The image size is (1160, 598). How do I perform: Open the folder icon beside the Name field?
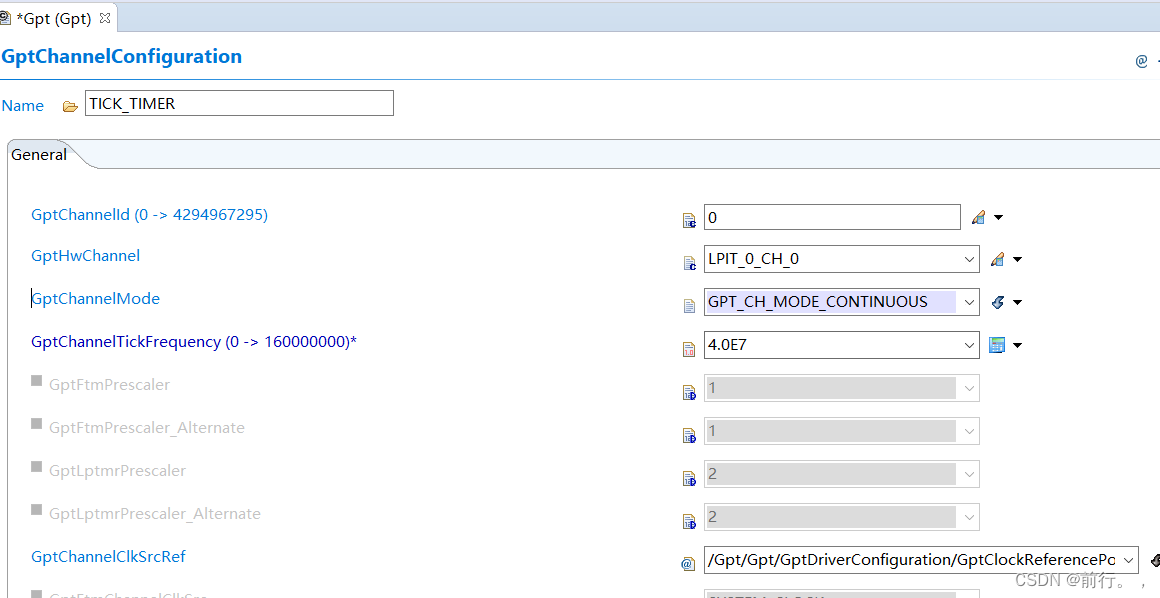pyautogui.click(x=68, y=103)
